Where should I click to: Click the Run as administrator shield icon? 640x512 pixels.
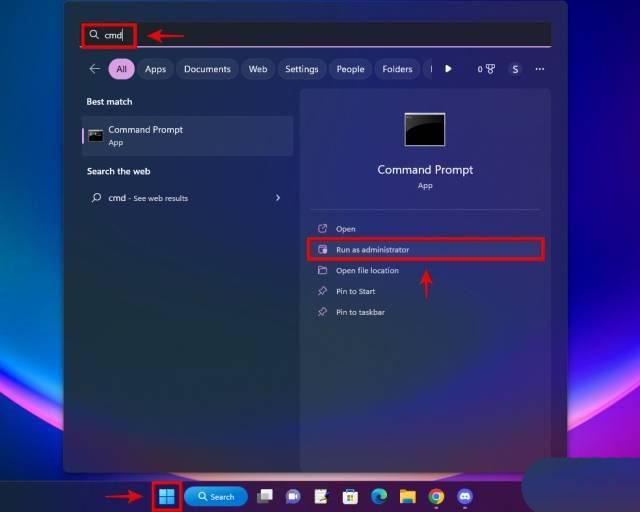tap(322, 249)
